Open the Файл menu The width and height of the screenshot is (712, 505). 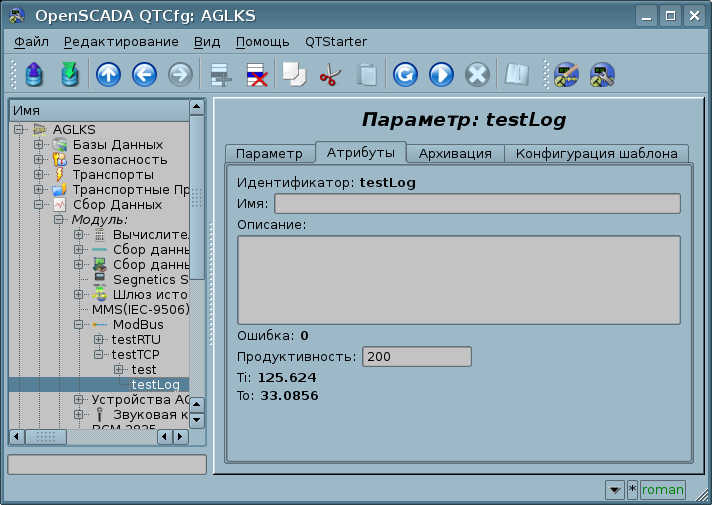coord(32,42)
